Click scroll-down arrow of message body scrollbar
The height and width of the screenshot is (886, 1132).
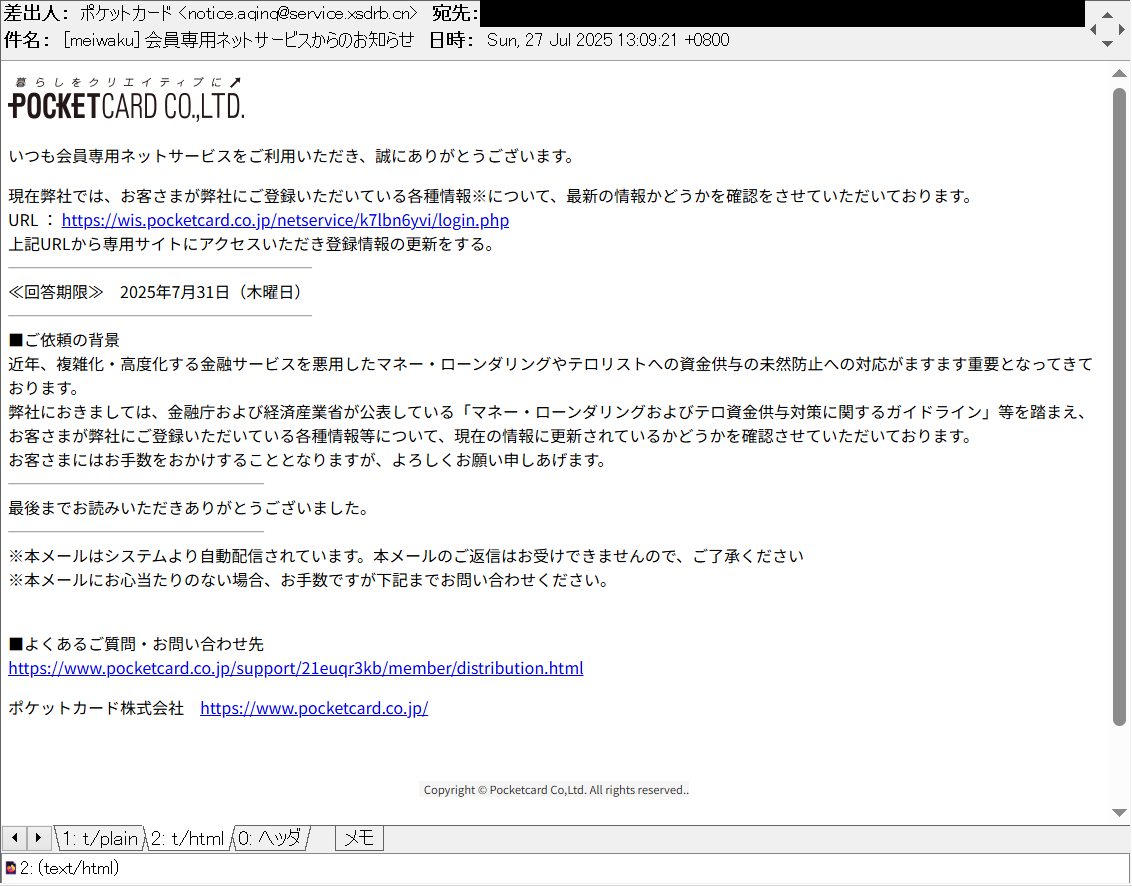pos(1119,812)
